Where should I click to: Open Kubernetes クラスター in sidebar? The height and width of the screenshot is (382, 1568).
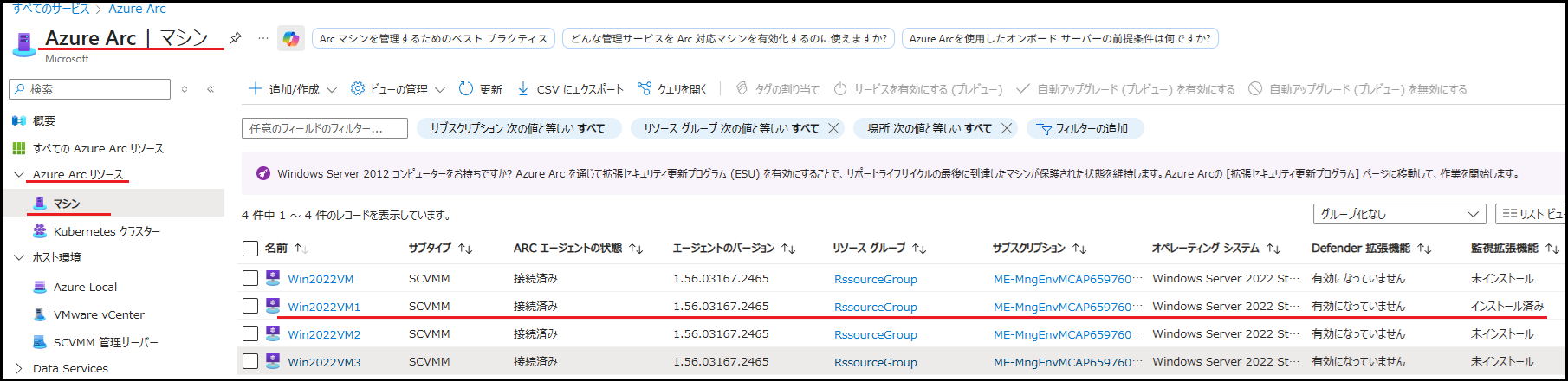[x=107, y=231]
